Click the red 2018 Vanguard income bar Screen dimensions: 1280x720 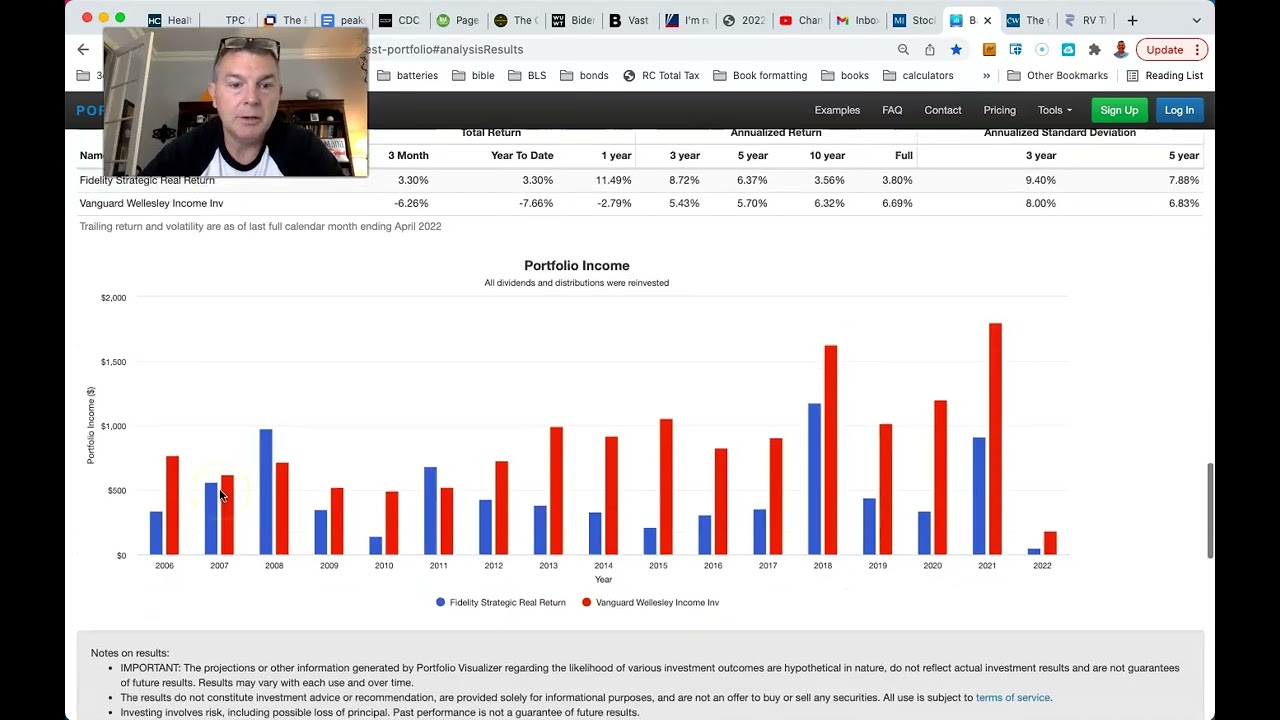831,450
